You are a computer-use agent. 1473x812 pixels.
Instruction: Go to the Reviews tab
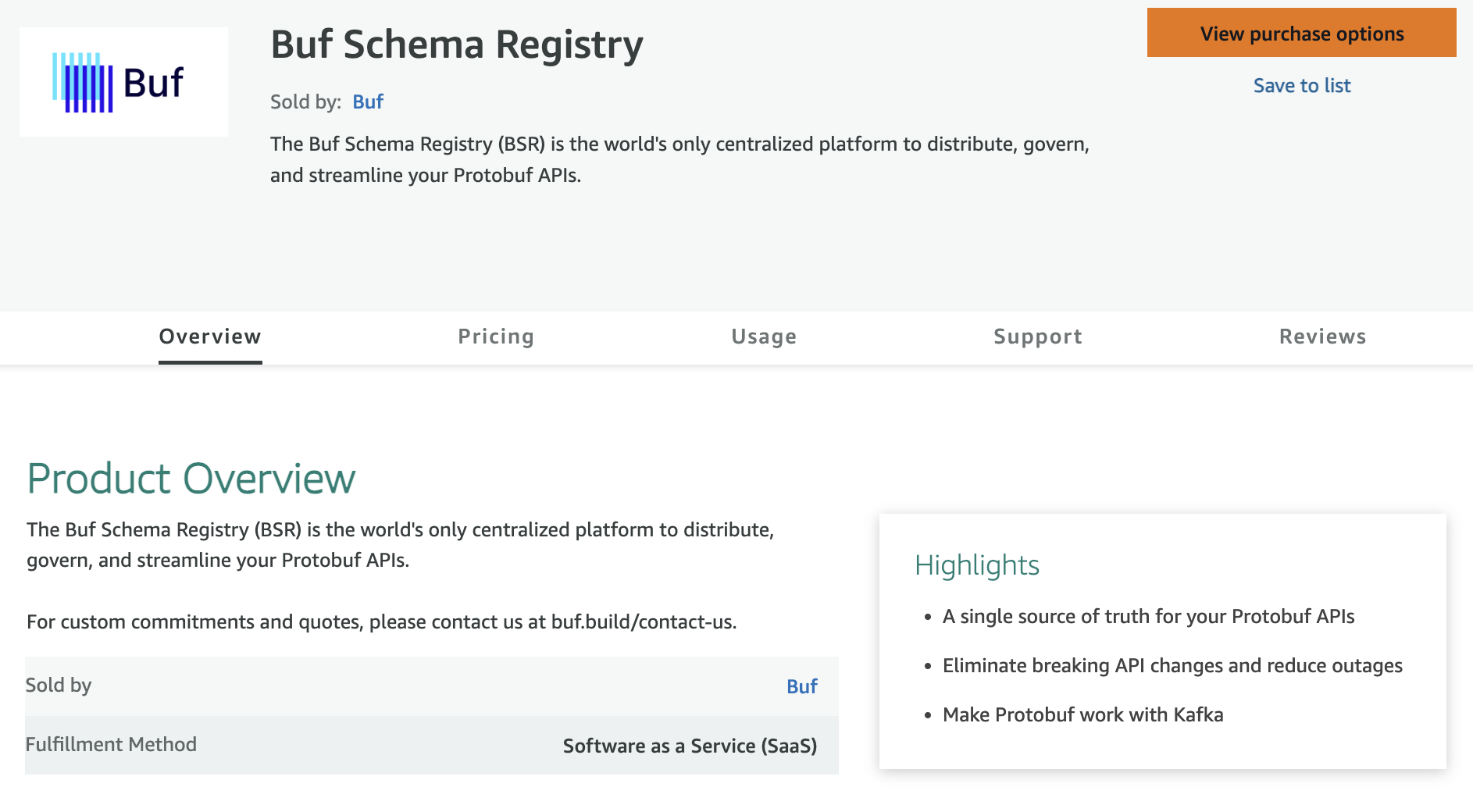click(1322, 337)
